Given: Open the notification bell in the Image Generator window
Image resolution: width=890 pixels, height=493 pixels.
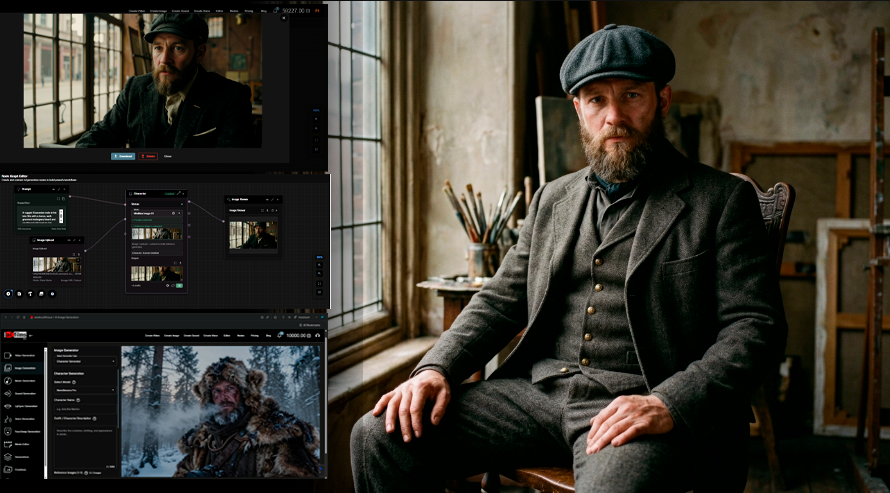Looking at the screenshot, I should [x=279, y=335].
